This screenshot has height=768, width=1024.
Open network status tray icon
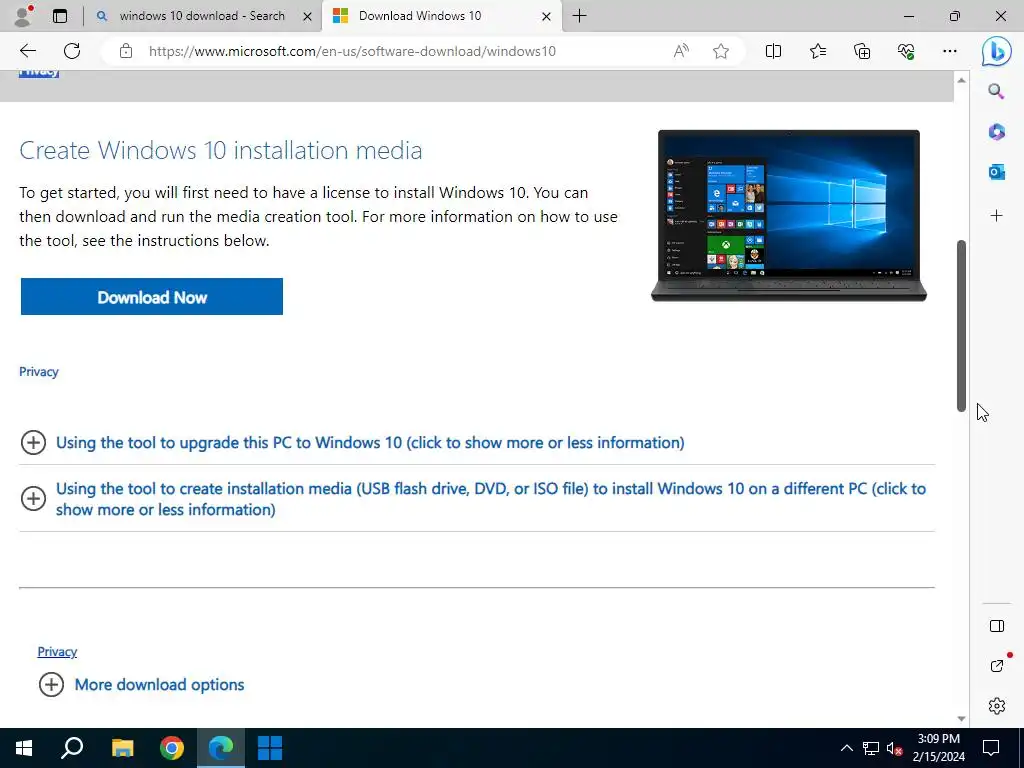point(871,748)
